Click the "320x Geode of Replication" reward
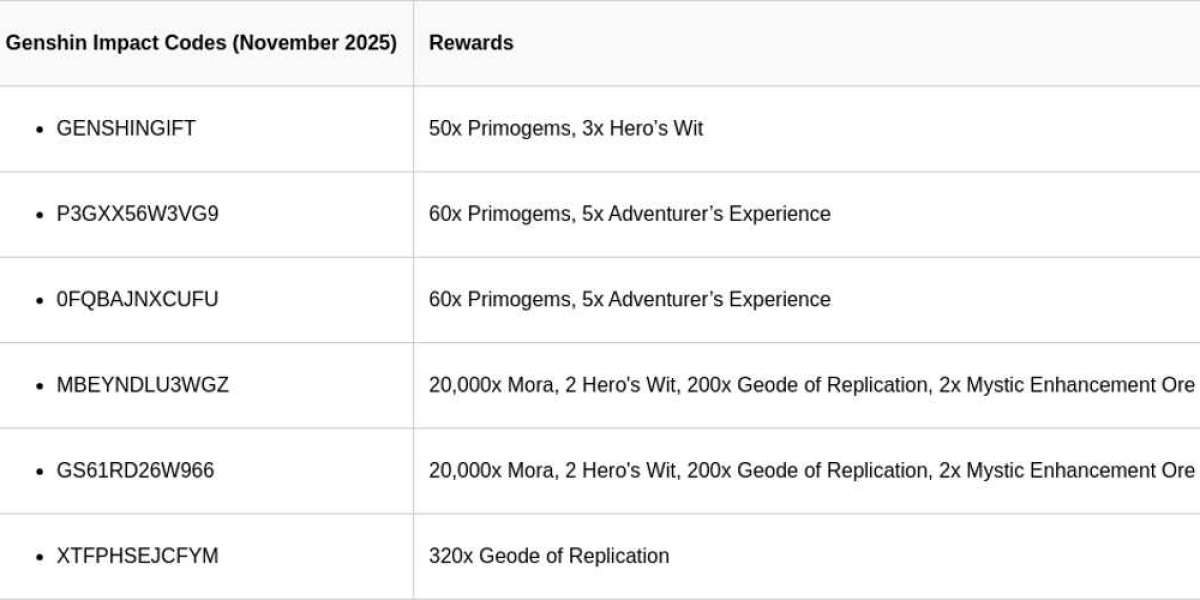Screen dimensions: 1200x600 [549, 556]
